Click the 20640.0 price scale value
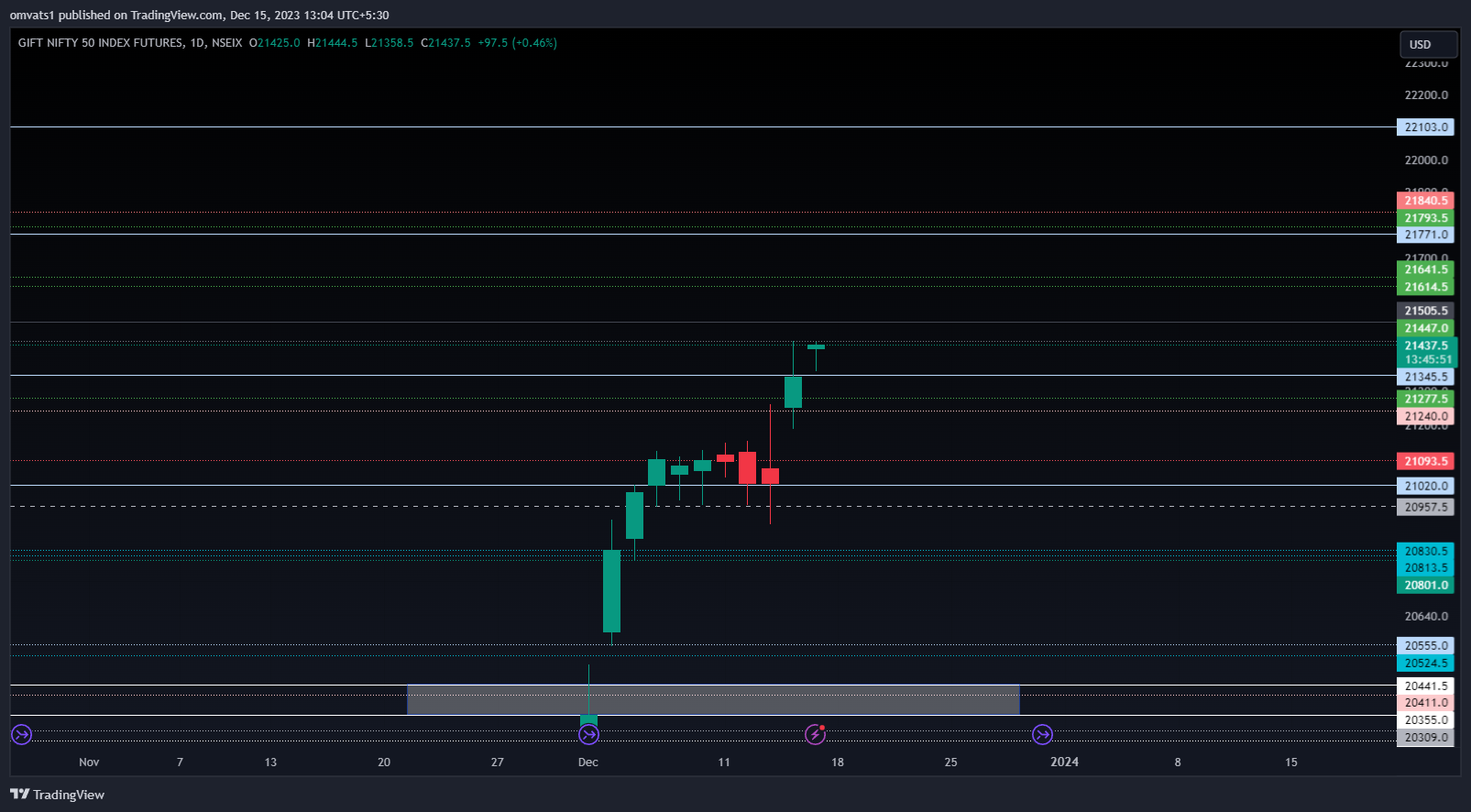The height and width of the screenshot is (812, 1471). point(1426,616)
